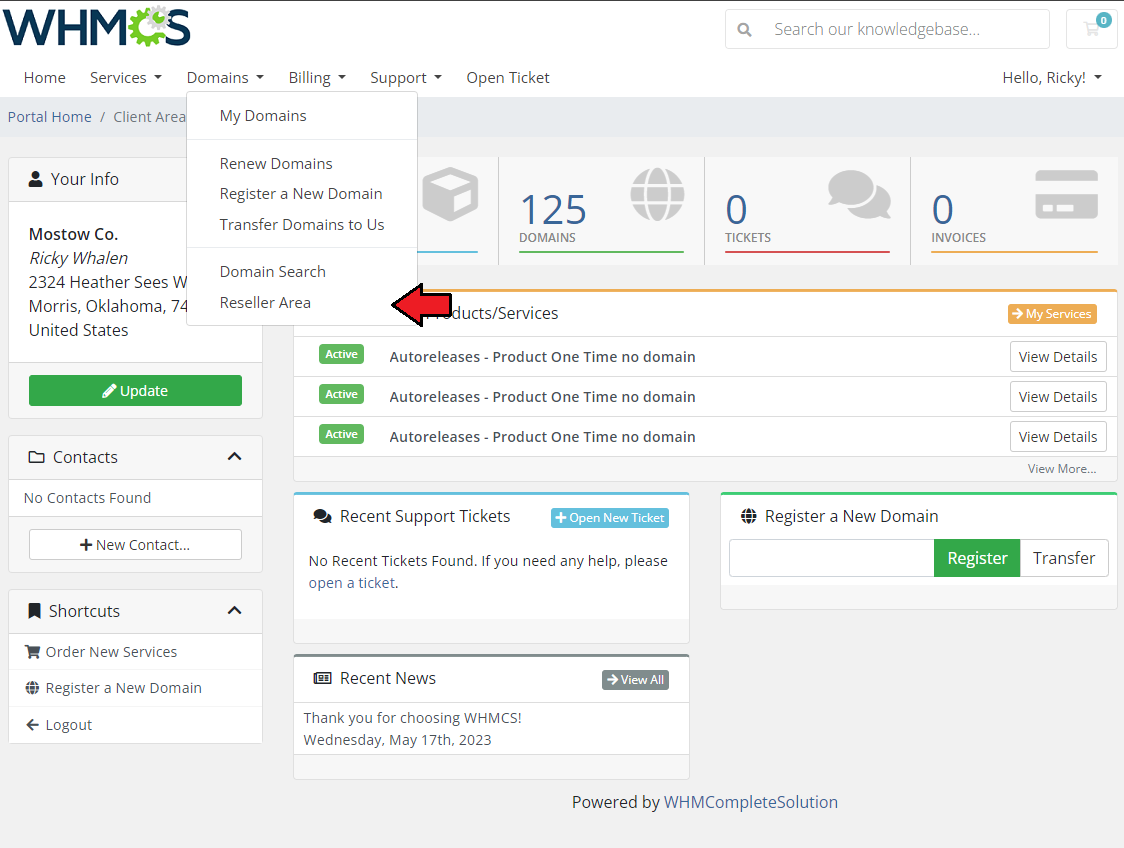Open the 0 Invoices stat tile
The height and width of the screenshot is (848, 1124).
click(x=1014, y=211)
